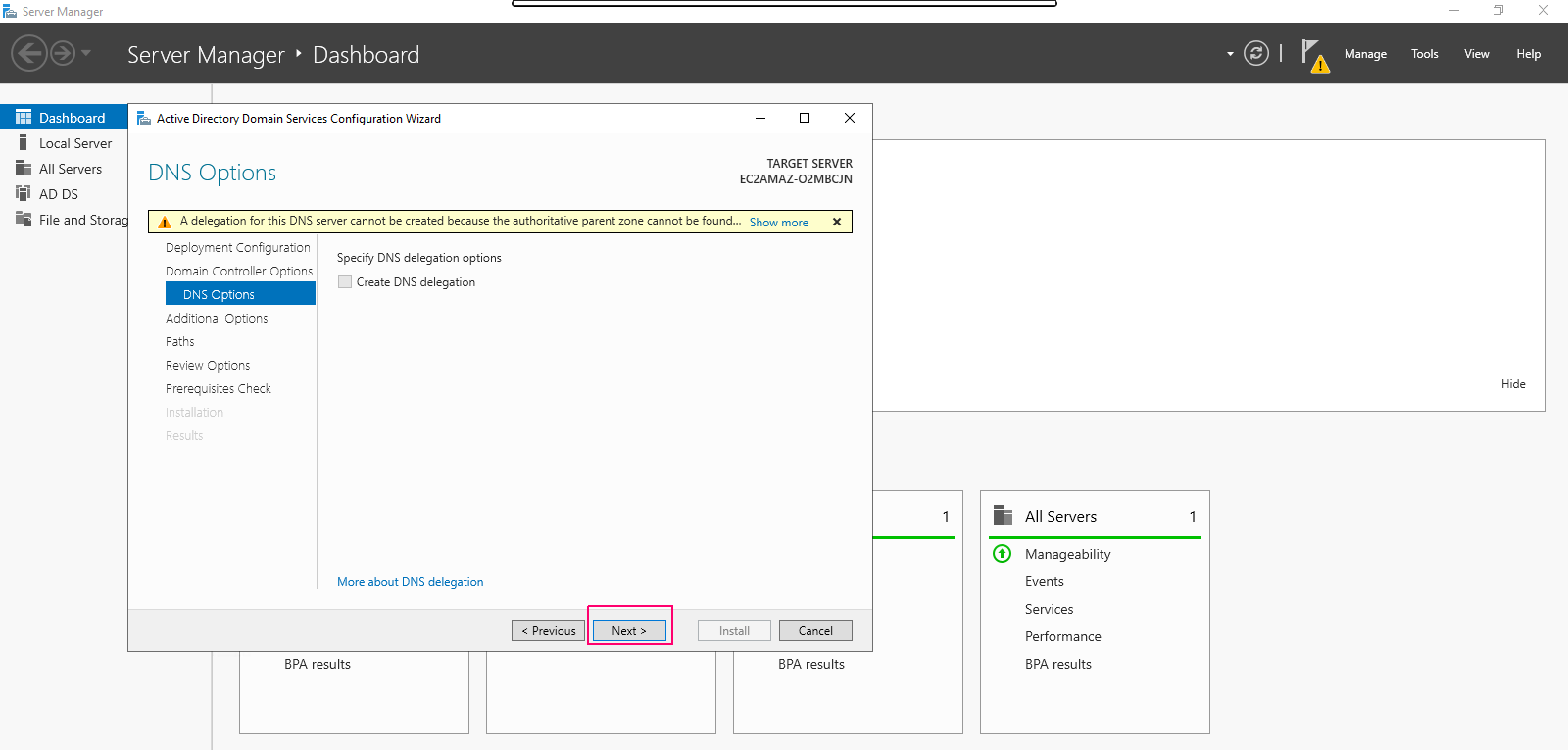Open the Help menu
The image size is (1568, 750).
[x=1529, y=54]
